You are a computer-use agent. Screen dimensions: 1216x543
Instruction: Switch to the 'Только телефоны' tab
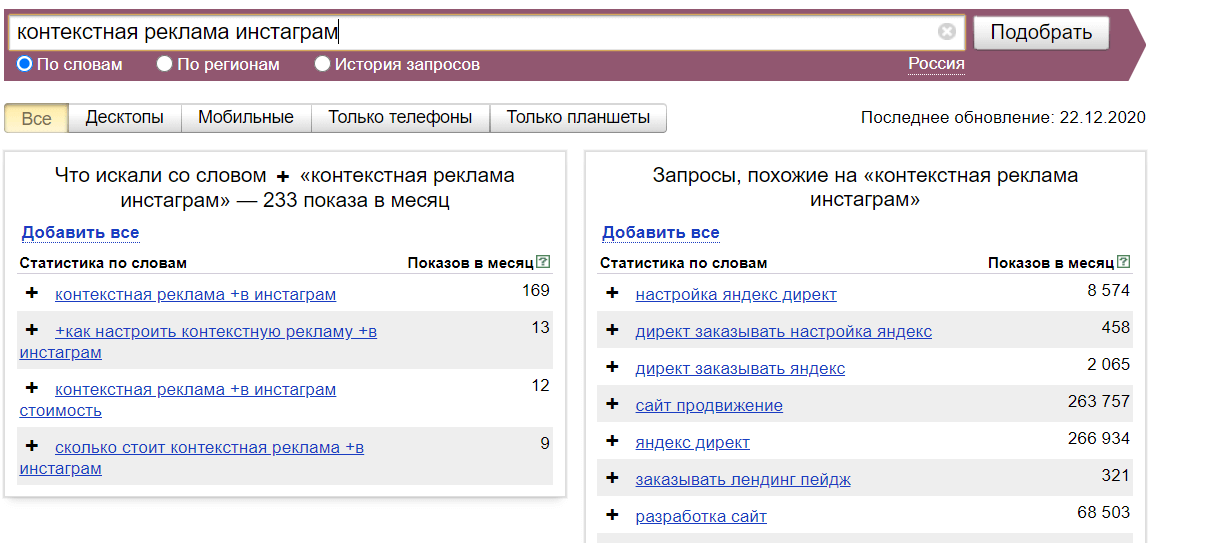click(400, 117)
